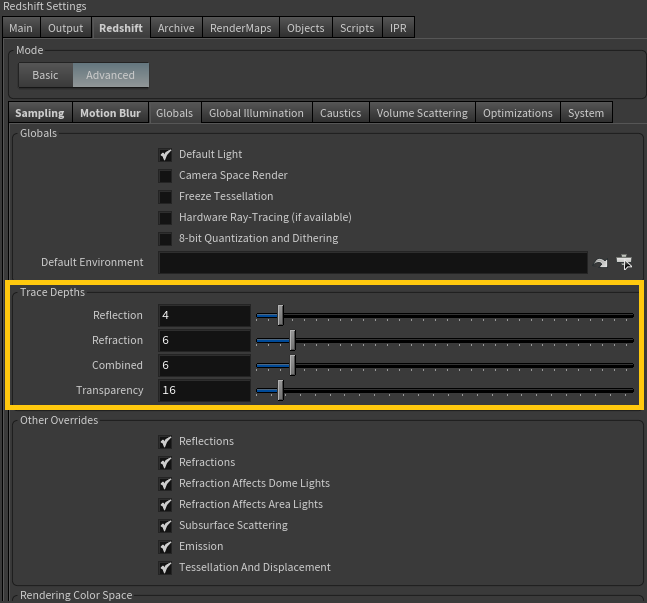This screenshot has height=603, width=647.
Task: Click the jump arrow beside Default Environment
Action: pyautogui.click(x=600, y=263)
